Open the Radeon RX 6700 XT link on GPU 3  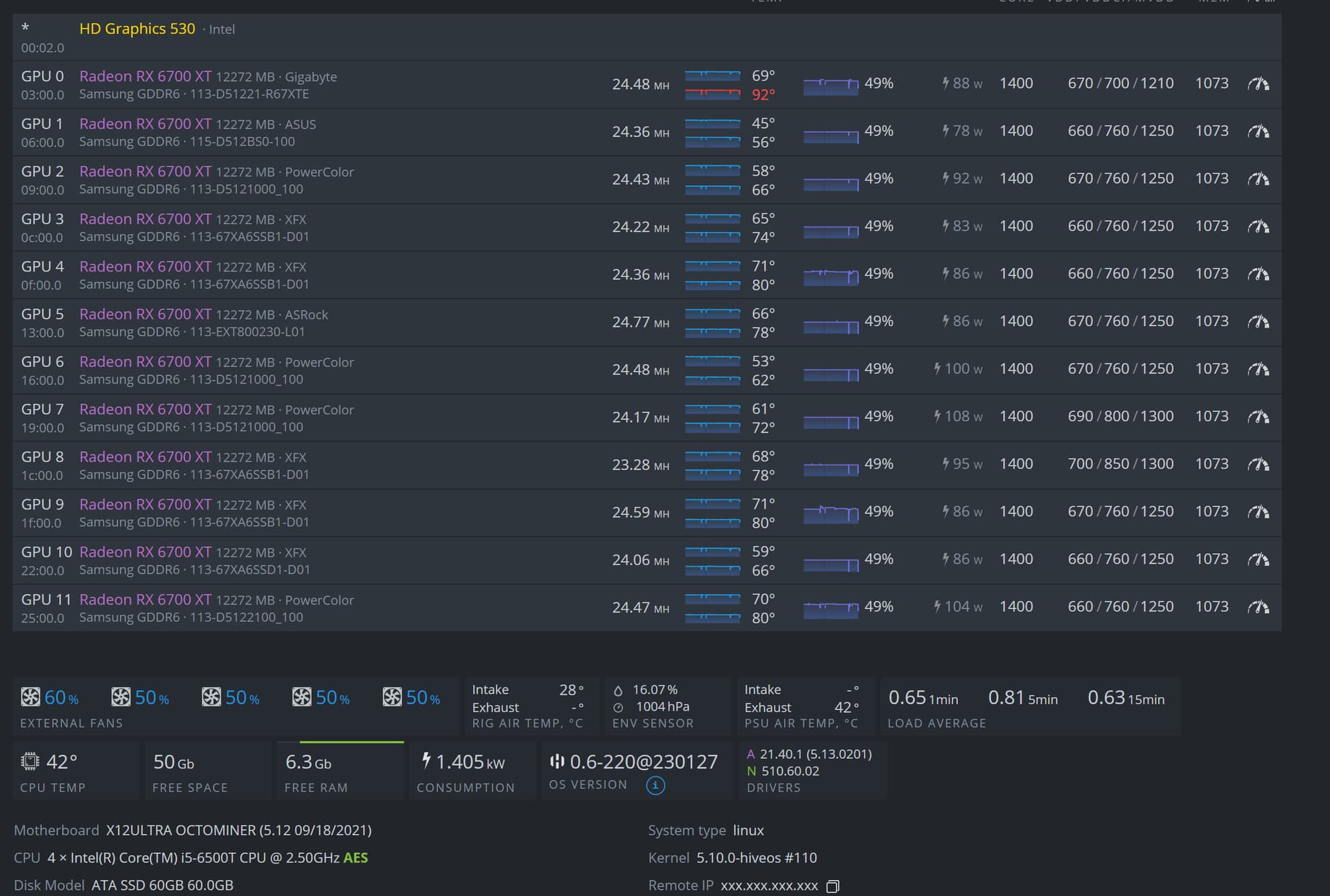click(145, 219)
